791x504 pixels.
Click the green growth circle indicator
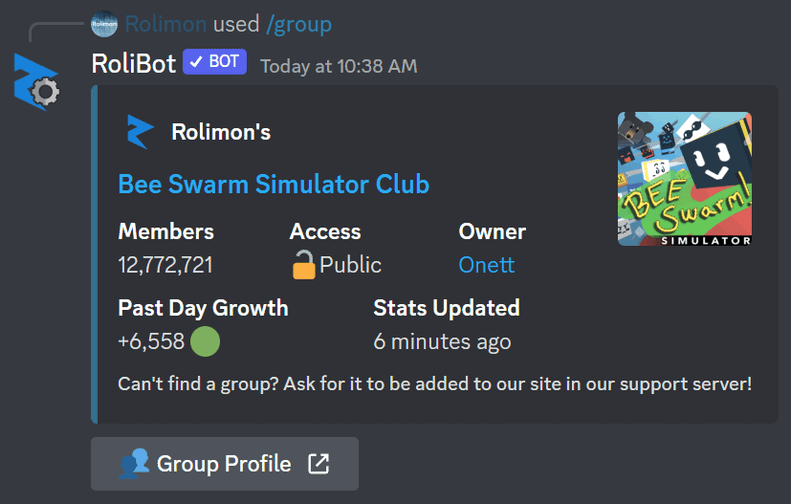[x=205, y=342]
